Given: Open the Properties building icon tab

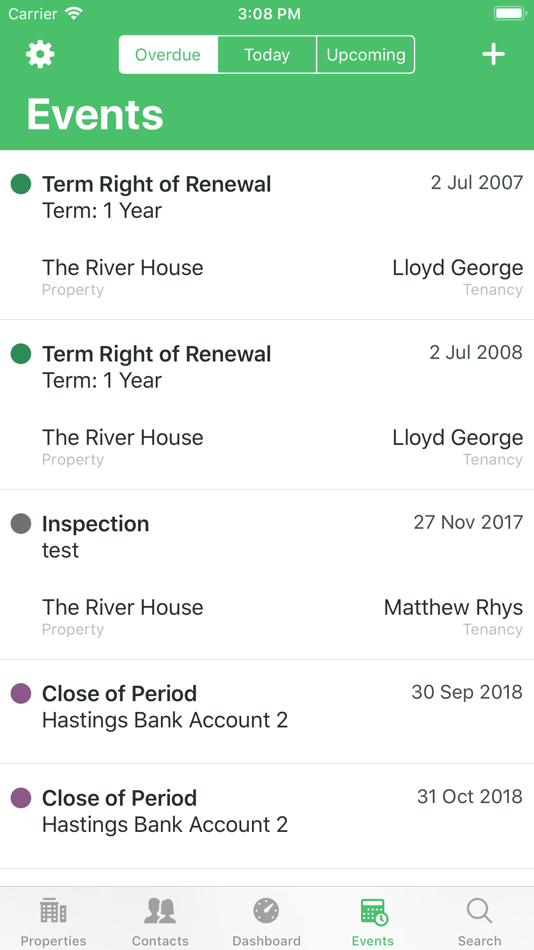Looking at the screenshot, I should (53, 922).
